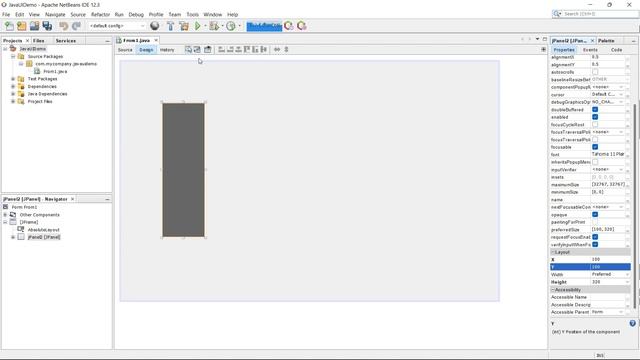Click the Change vertical resizability icon
Viewport: 640px width, 360px height.
tap(286, 49)
